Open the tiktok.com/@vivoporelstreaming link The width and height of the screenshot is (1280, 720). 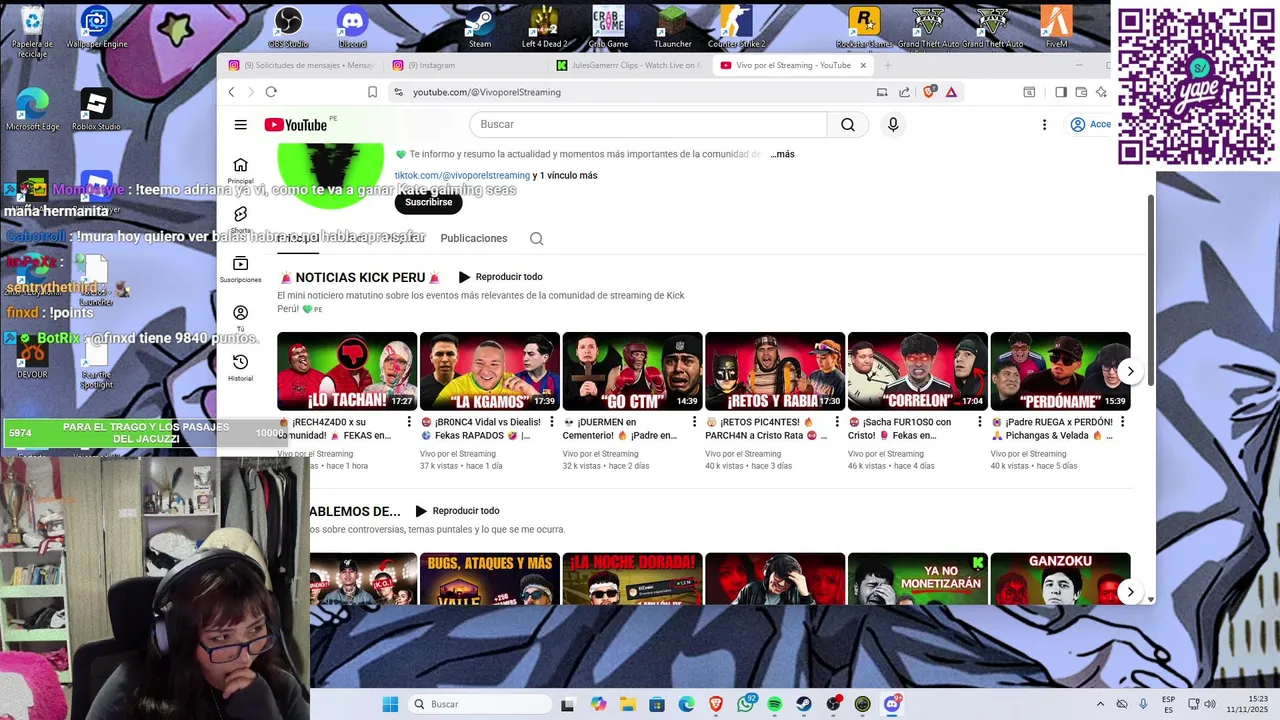coord(462,175)
